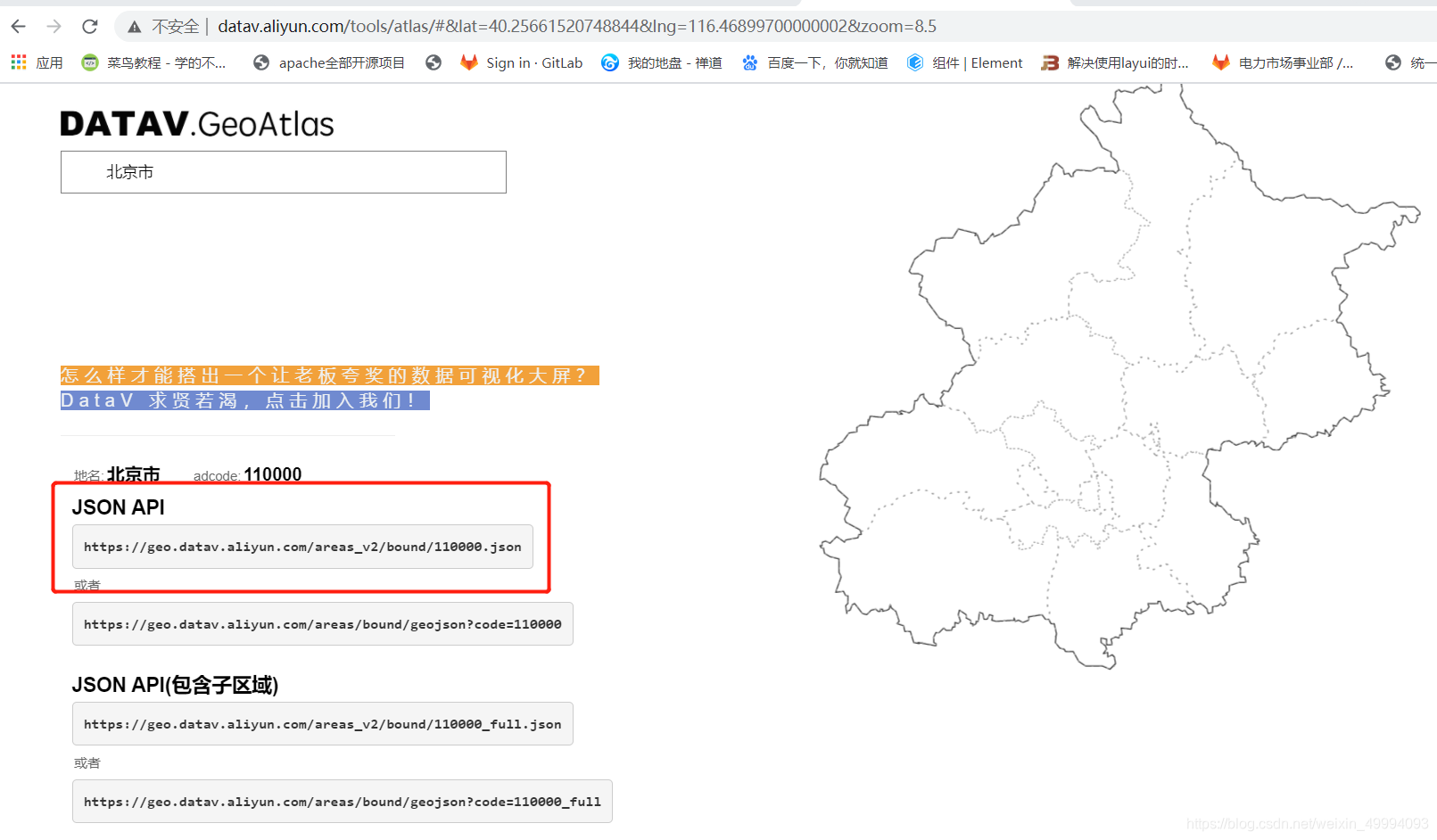Click the unlabeled globe bookmark icon
This screenshot has width=1437, height=840.
pos(434,62)
